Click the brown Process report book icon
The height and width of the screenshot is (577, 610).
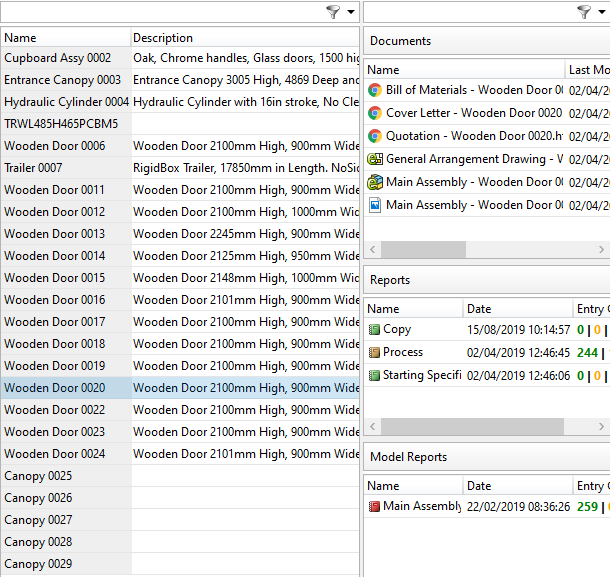click(375, 353)
